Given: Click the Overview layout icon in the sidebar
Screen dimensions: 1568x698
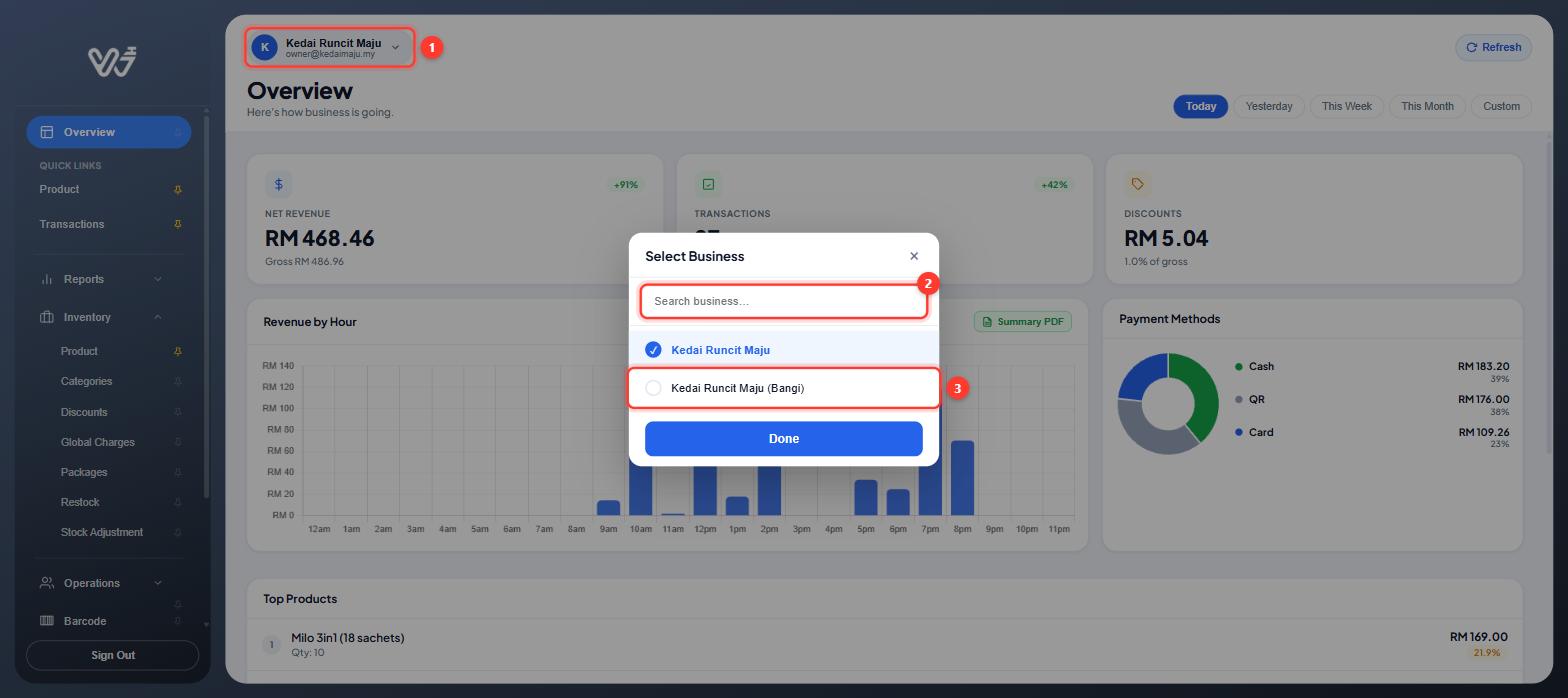Looking at the screenshot, I should (x=46, y=132).
